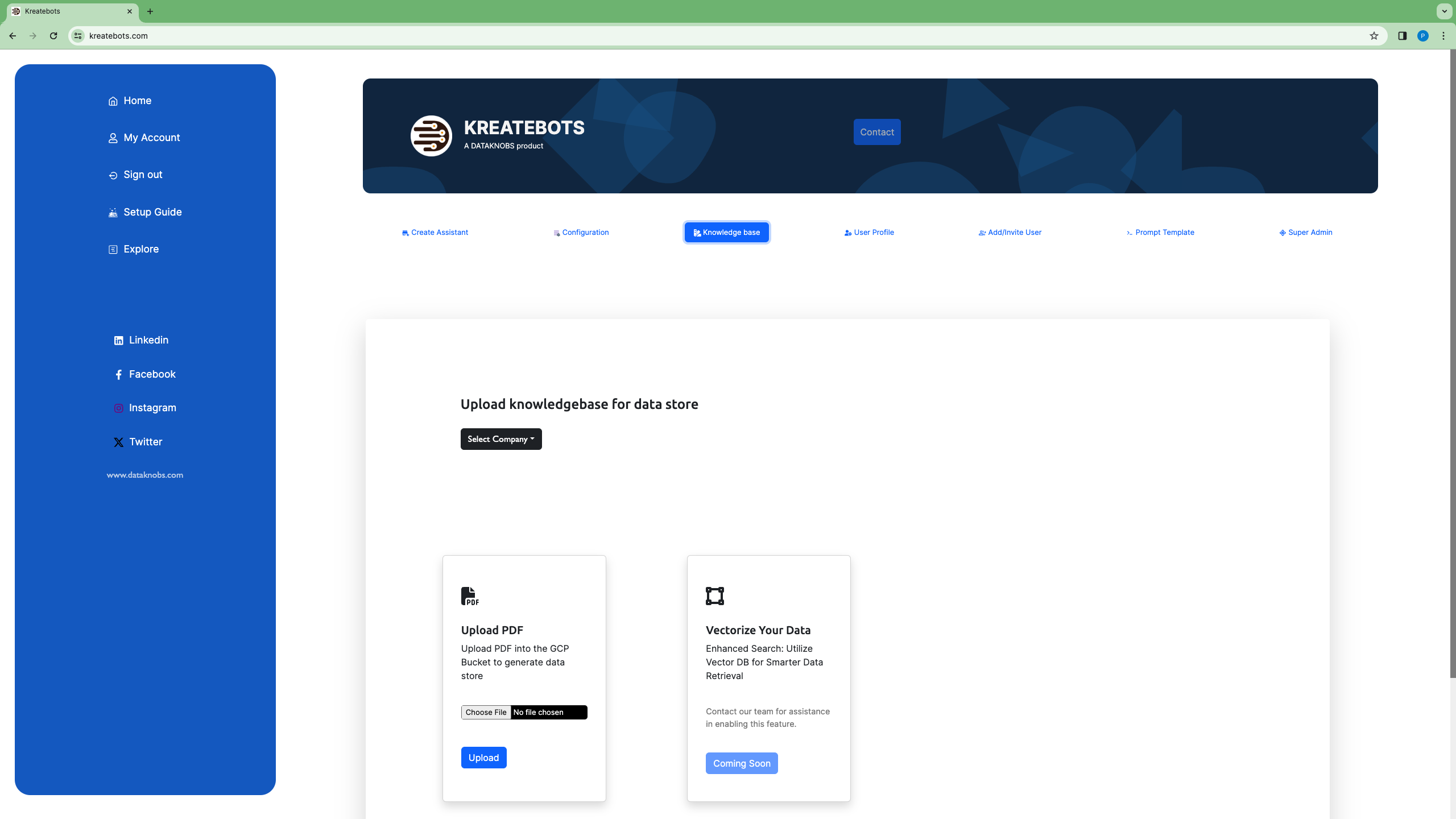
Task: Click the Contact button in header
Action: pyautogui.click(x=876, y=132)
